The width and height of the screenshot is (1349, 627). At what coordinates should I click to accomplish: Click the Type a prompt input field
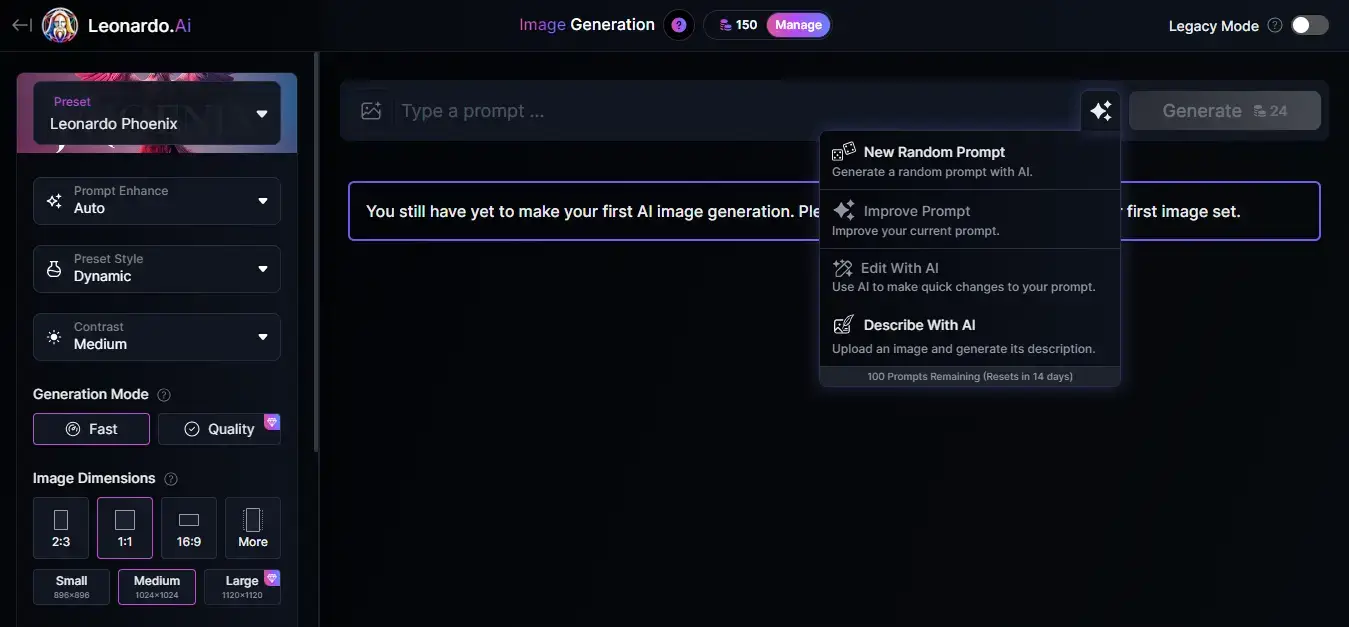[x=730, y=111]
